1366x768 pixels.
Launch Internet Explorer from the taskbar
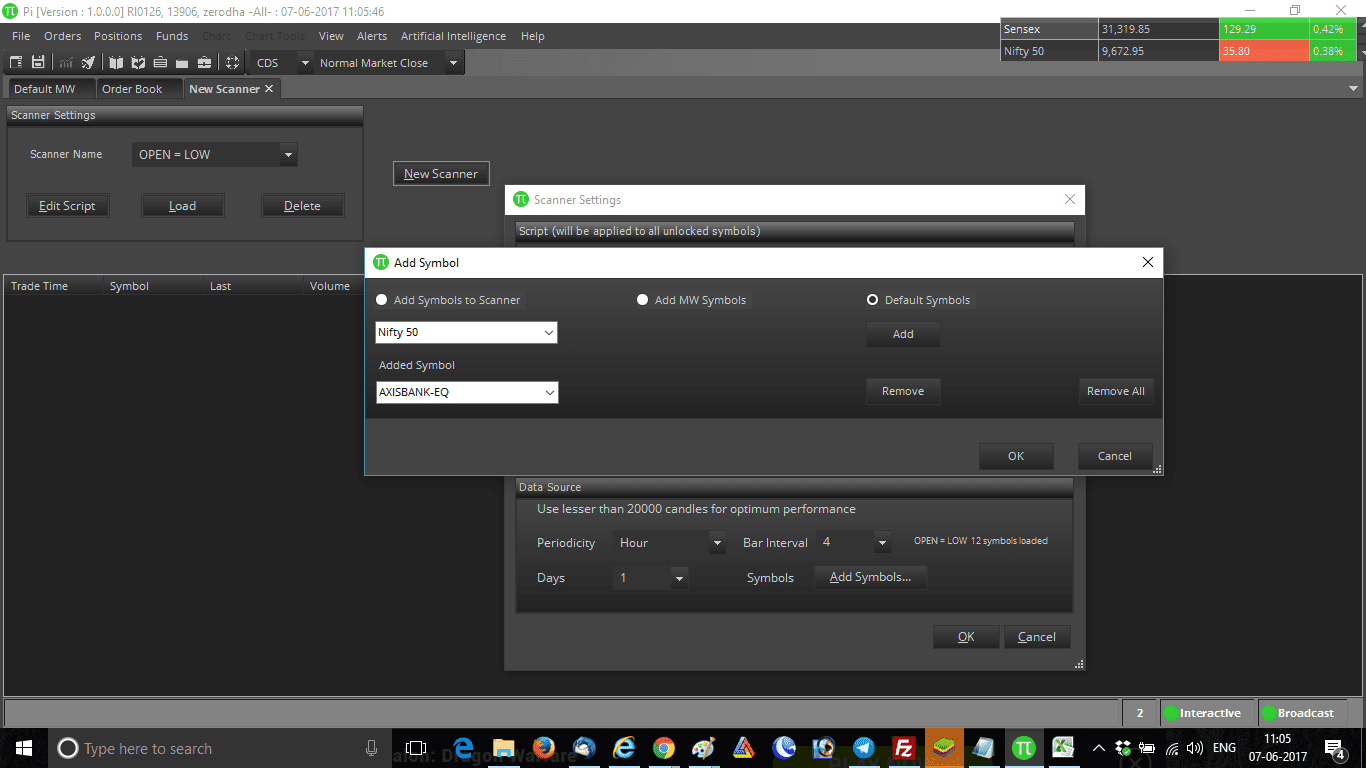(624, 748)
